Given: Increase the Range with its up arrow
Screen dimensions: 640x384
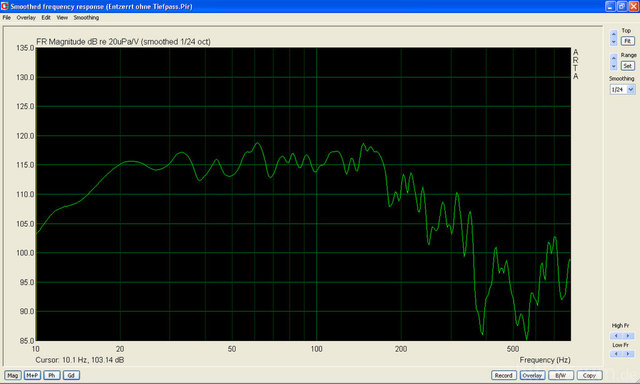Looking at the screenshot, I should click(613, 58).
